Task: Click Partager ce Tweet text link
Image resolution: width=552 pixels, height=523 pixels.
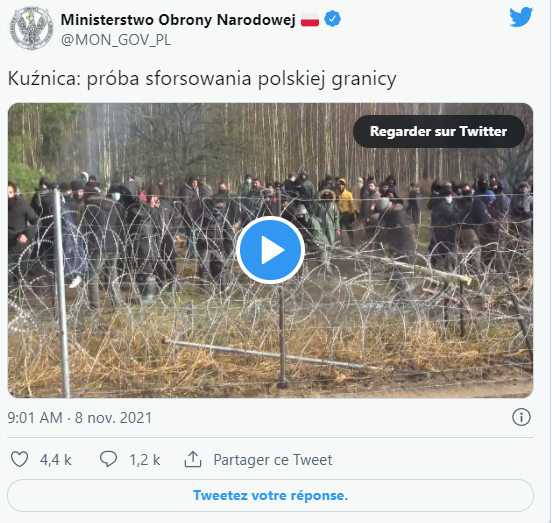Action: (273, 460)
